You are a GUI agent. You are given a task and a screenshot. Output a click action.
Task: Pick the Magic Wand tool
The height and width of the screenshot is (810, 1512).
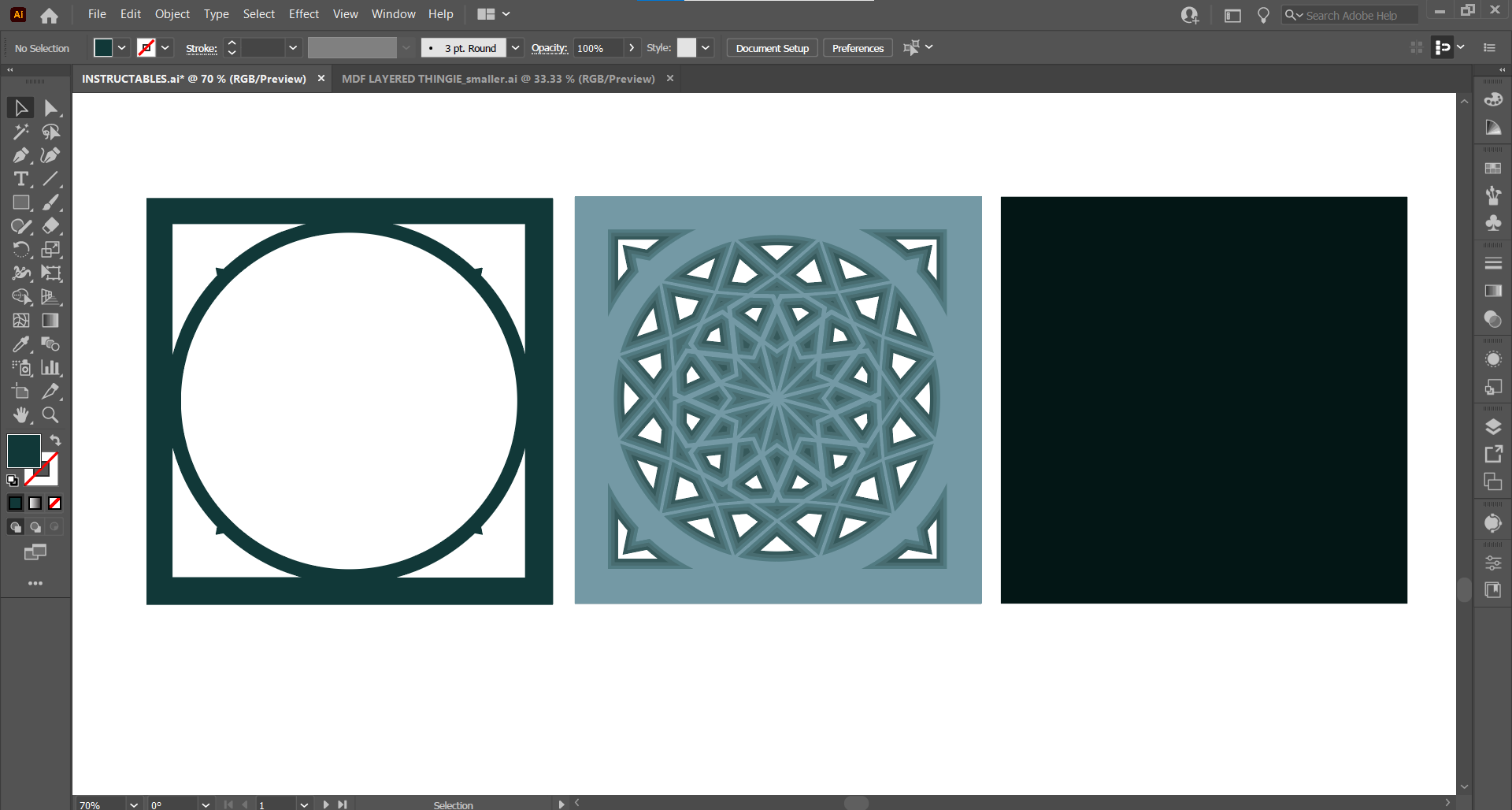21,132
